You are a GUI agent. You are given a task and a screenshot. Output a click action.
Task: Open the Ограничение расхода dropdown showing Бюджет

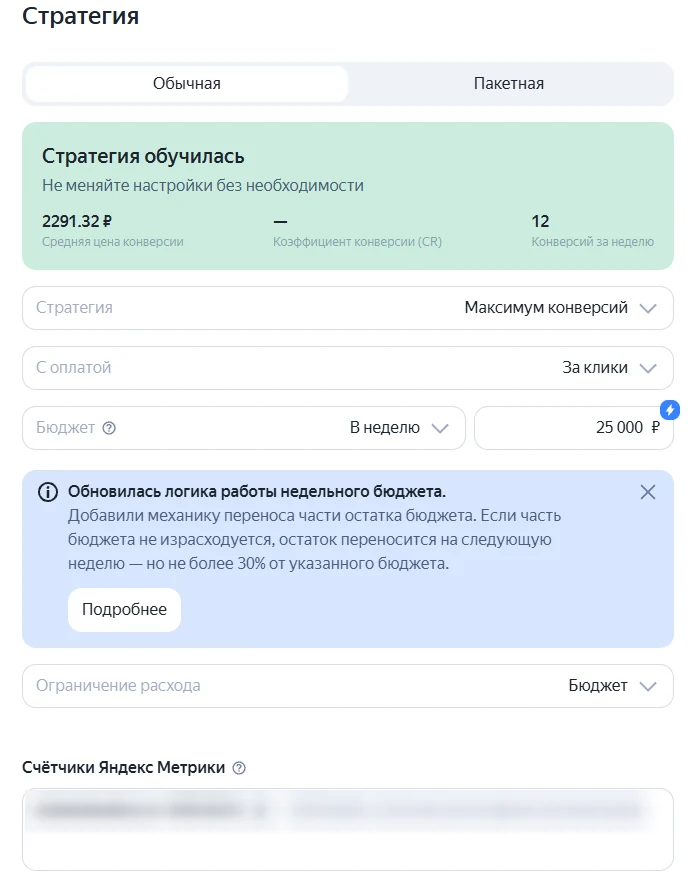click(x=348, y=686)
